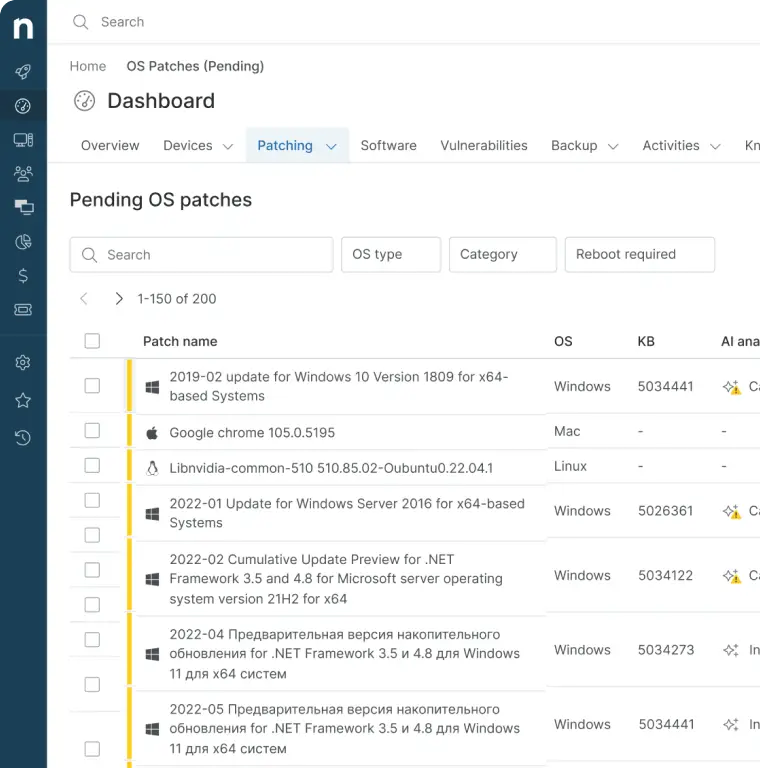Open the reporting pie chart sidebar icon
This screenshot has width=760, height=768.
coord(23,241)
